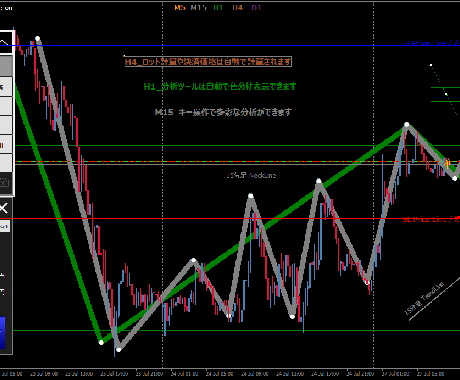Select the M15 timeframe label
This screenshot has width=460, height=380.
198,7
